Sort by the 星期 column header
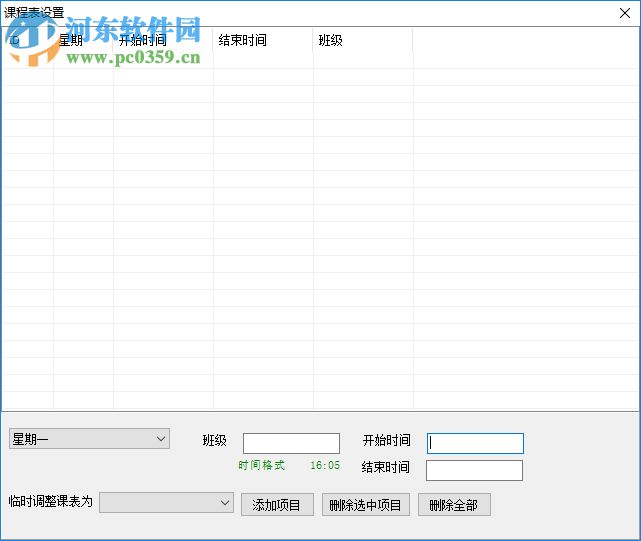Image resolution: width=641 pixels, height=541 pixels. [x=83, y=40]
